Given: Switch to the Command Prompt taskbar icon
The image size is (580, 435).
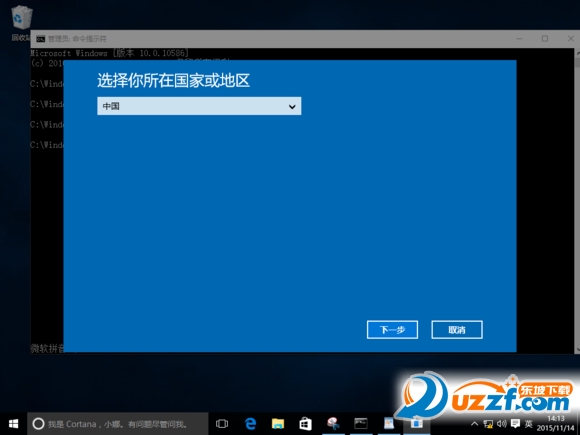Looking at the screenshot, I should click(361, 424).
